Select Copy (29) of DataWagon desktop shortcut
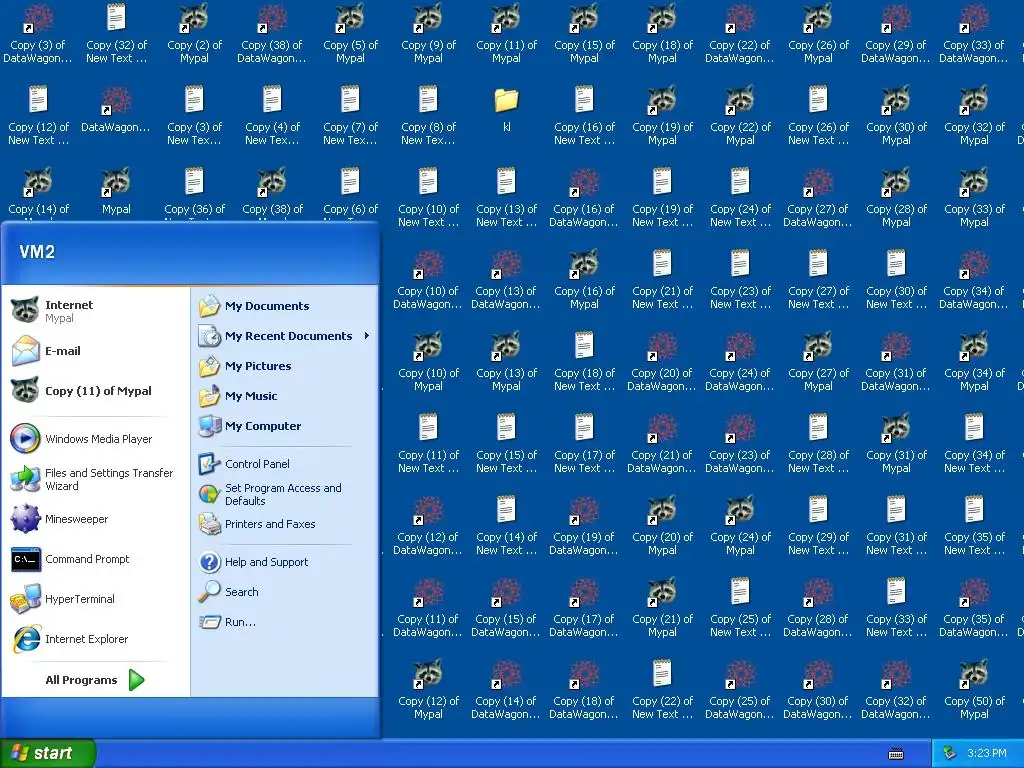 895,33
